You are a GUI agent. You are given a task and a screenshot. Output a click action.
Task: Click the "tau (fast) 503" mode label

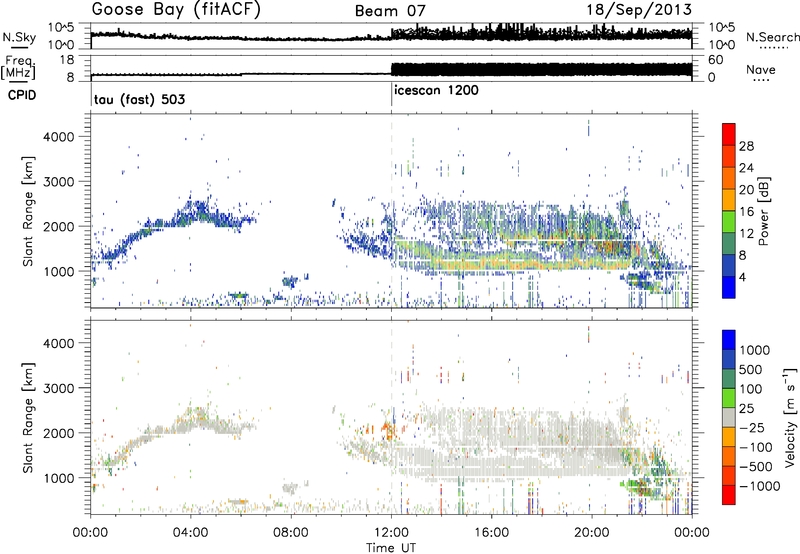tap(139, 99)
